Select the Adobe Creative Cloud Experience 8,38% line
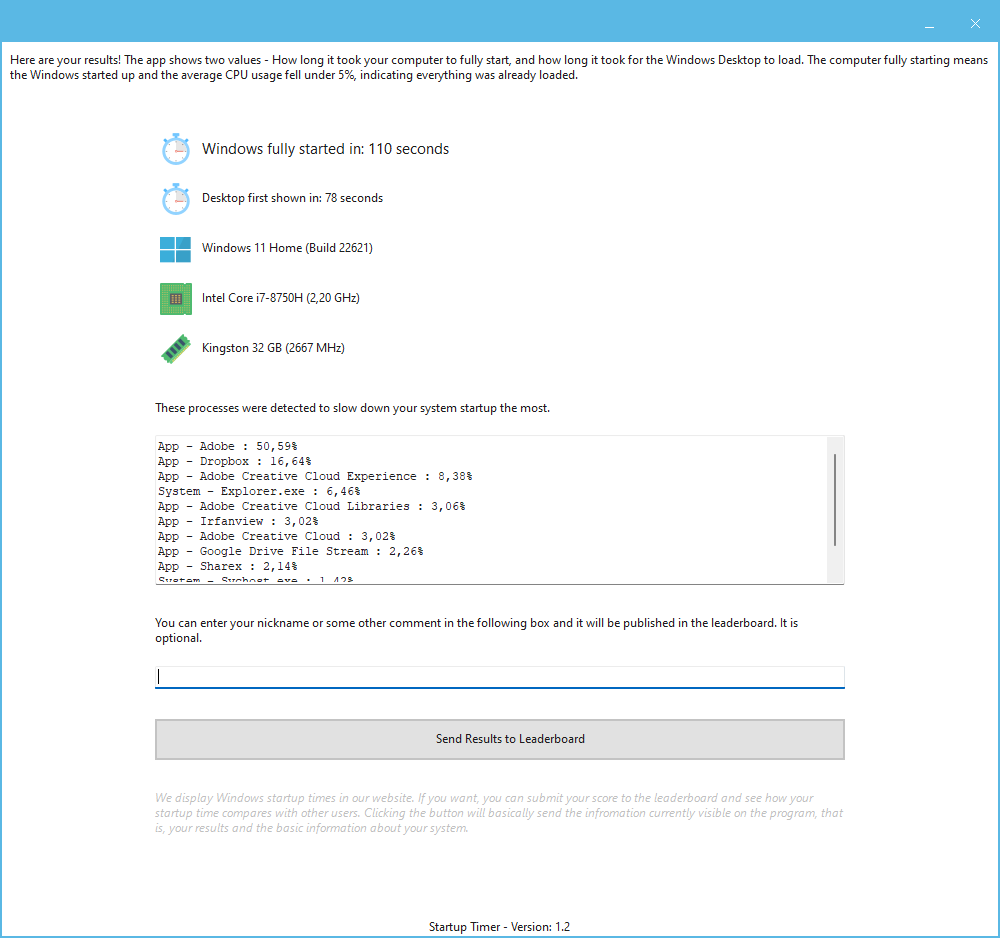1000x938 pixels. [x=315, y=476]
